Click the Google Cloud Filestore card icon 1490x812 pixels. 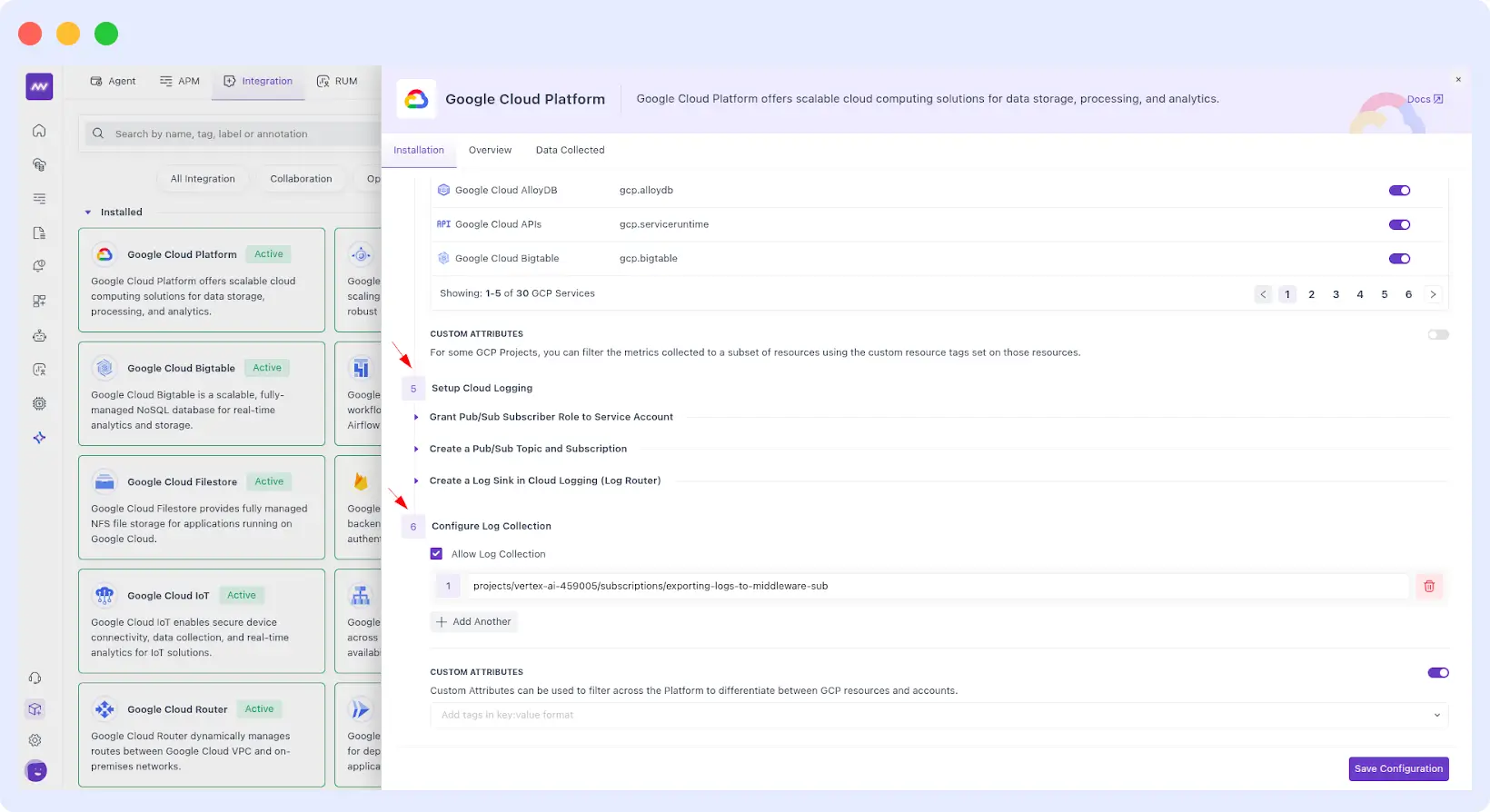pos(104,481)
